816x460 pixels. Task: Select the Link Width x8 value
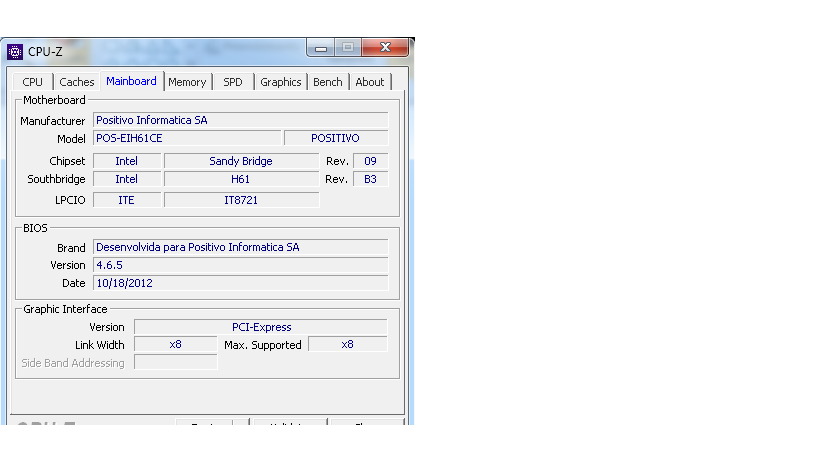click(175, 344)
